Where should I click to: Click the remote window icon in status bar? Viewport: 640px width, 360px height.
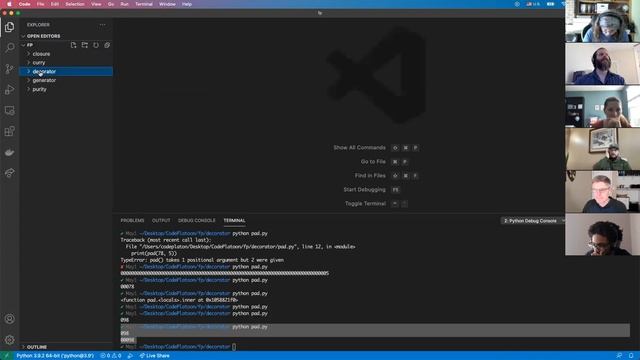click(x=6, y=356)
